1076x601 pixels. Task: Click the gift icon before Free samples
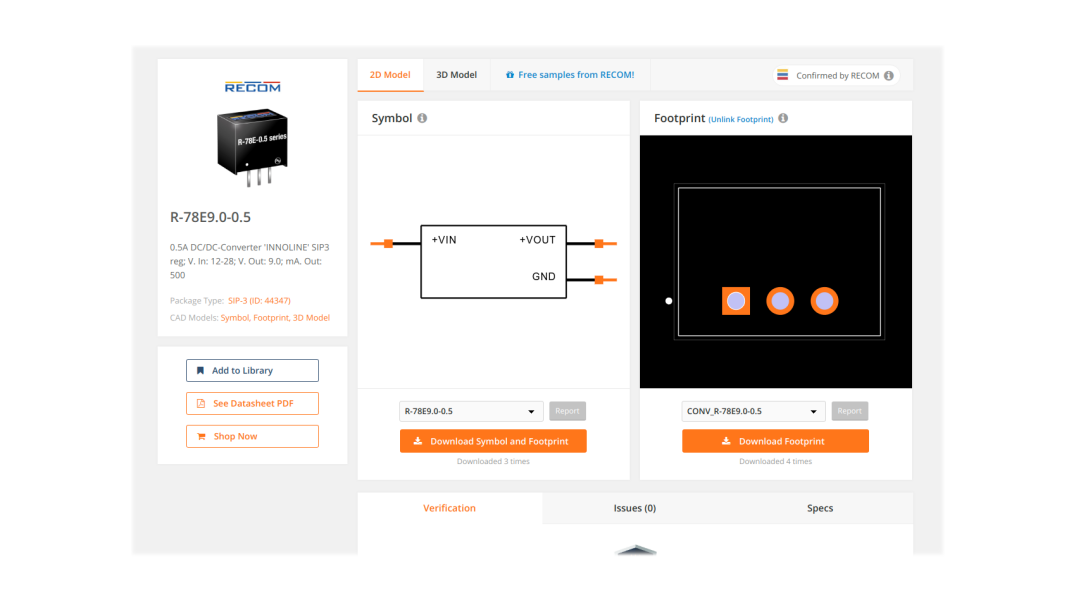[x=510, y=75]
